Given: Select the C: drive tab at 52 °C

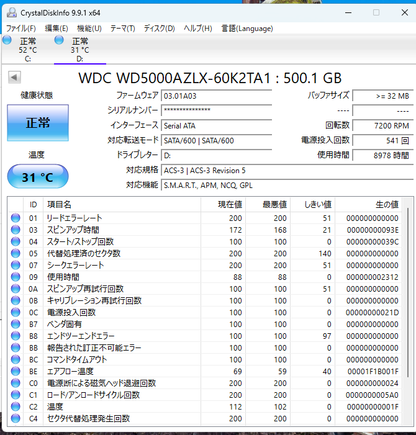Looking at the screenshot, I should pos(28,50).
